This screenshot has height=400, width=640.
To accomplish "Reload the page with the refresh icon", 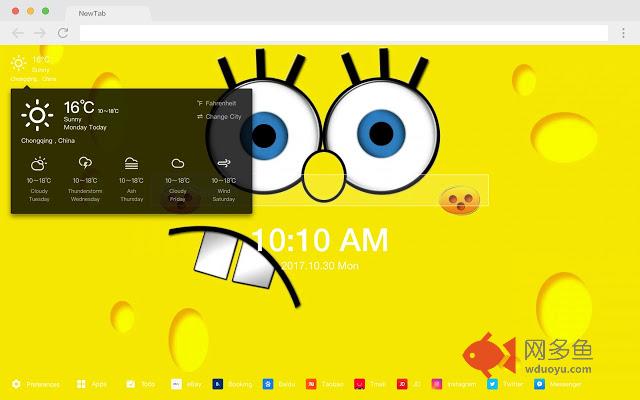I will pyautogui.click(x=63, y=33).
